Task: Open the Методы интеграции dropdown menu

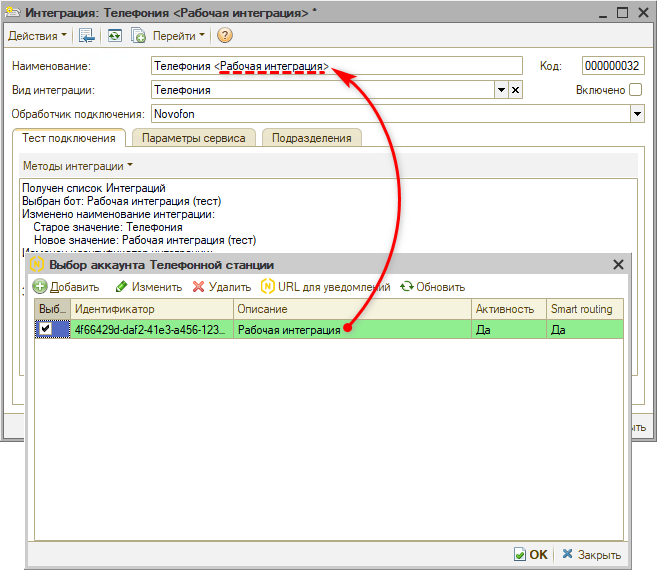Action: click(x=77, y=166)
